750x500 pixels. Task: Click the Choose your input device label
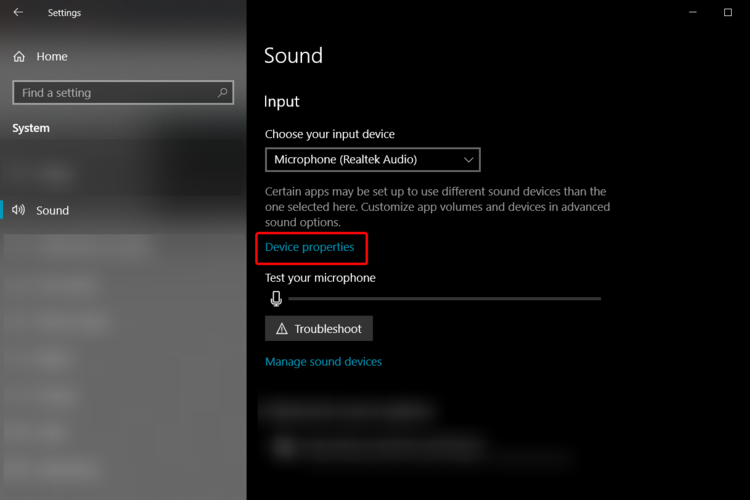(330, 134)
